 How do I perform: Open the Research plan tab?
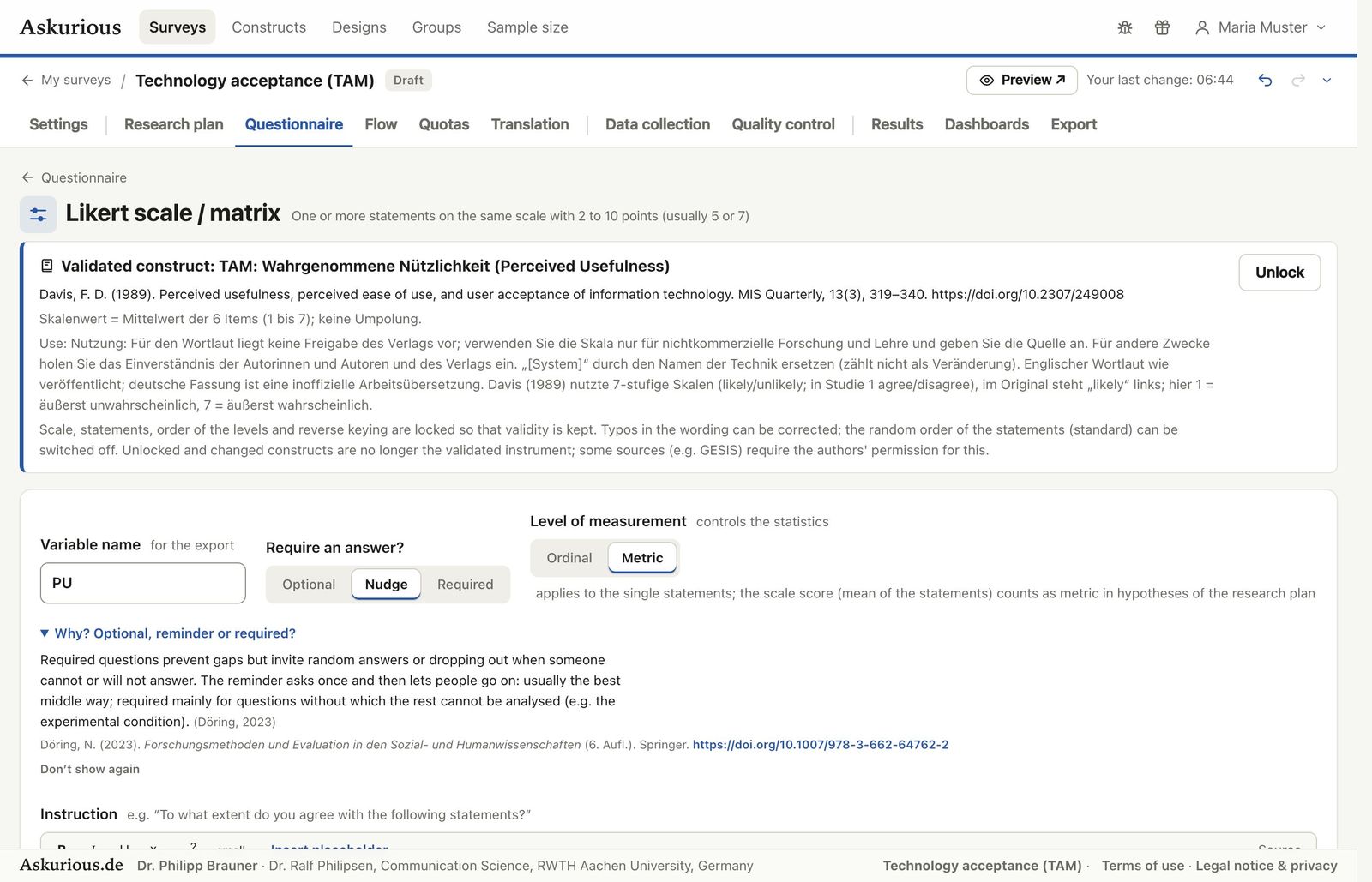(174, 124)
